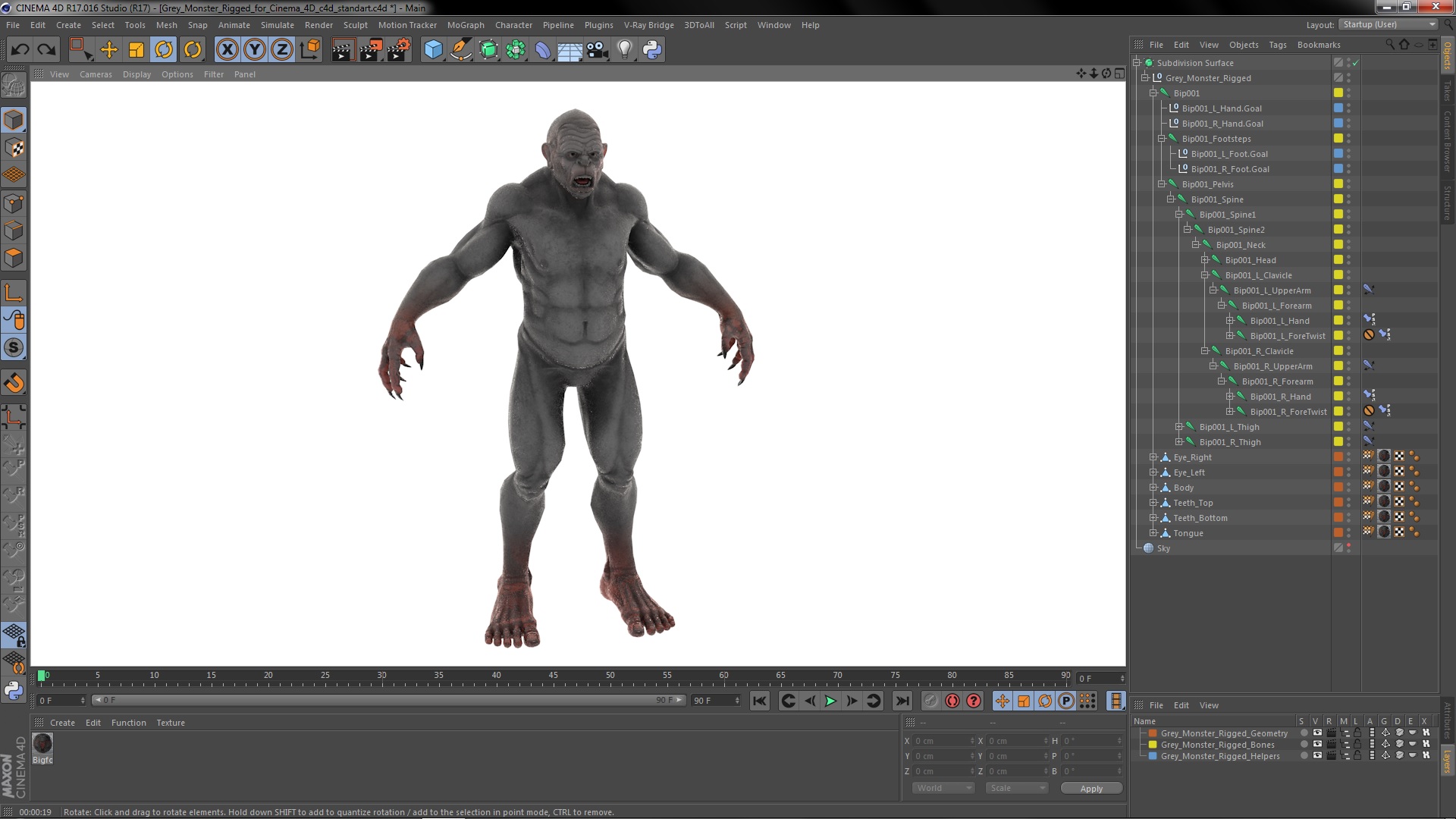This screenshot has height=819, width=1456.
Task: Toggle Grey_Monster_Rigged_Geometry layer visibility
Action: click(1317, 733)
